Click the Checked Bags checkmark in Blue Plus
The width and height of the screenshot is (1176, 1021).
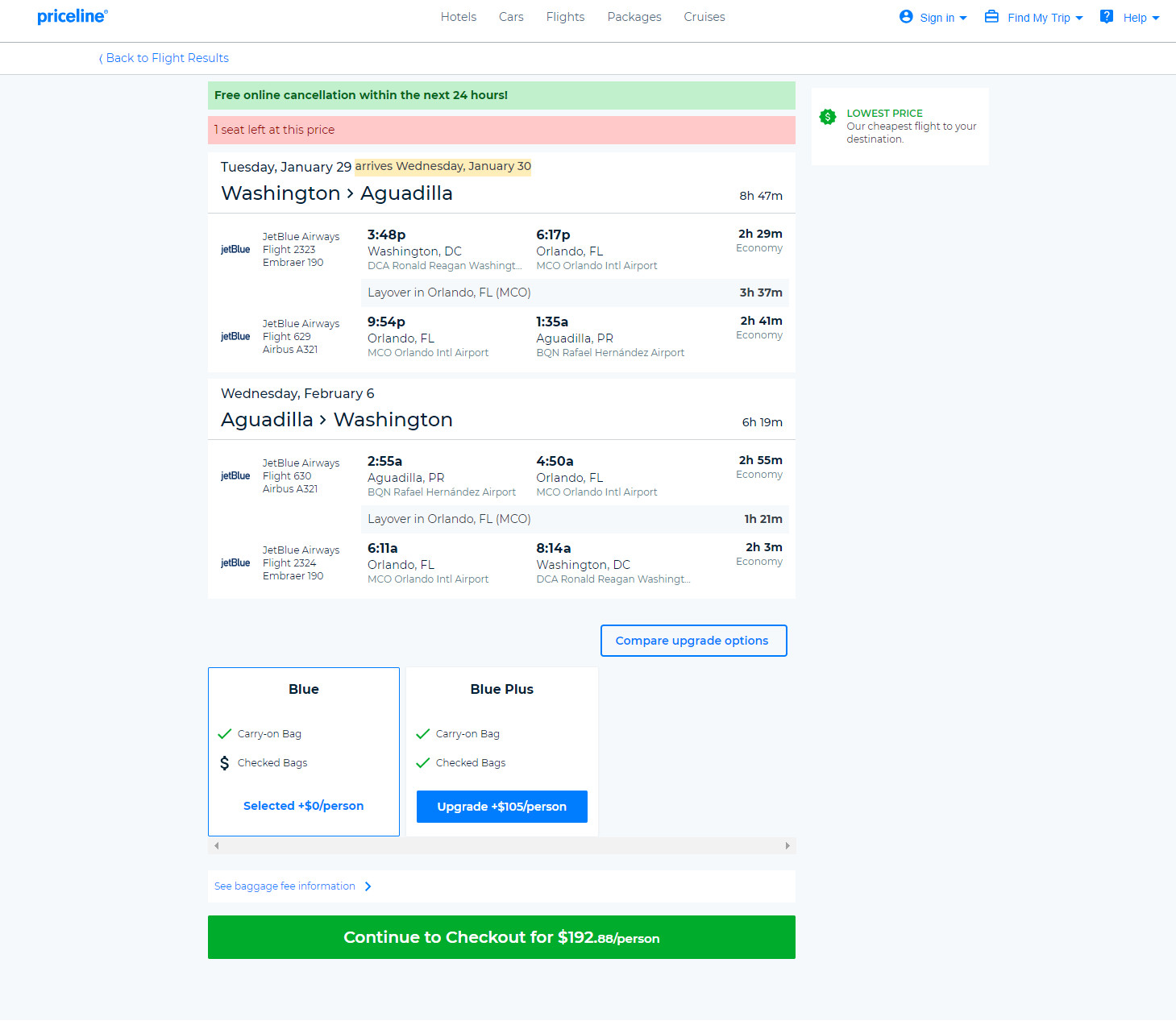[423, 763]
